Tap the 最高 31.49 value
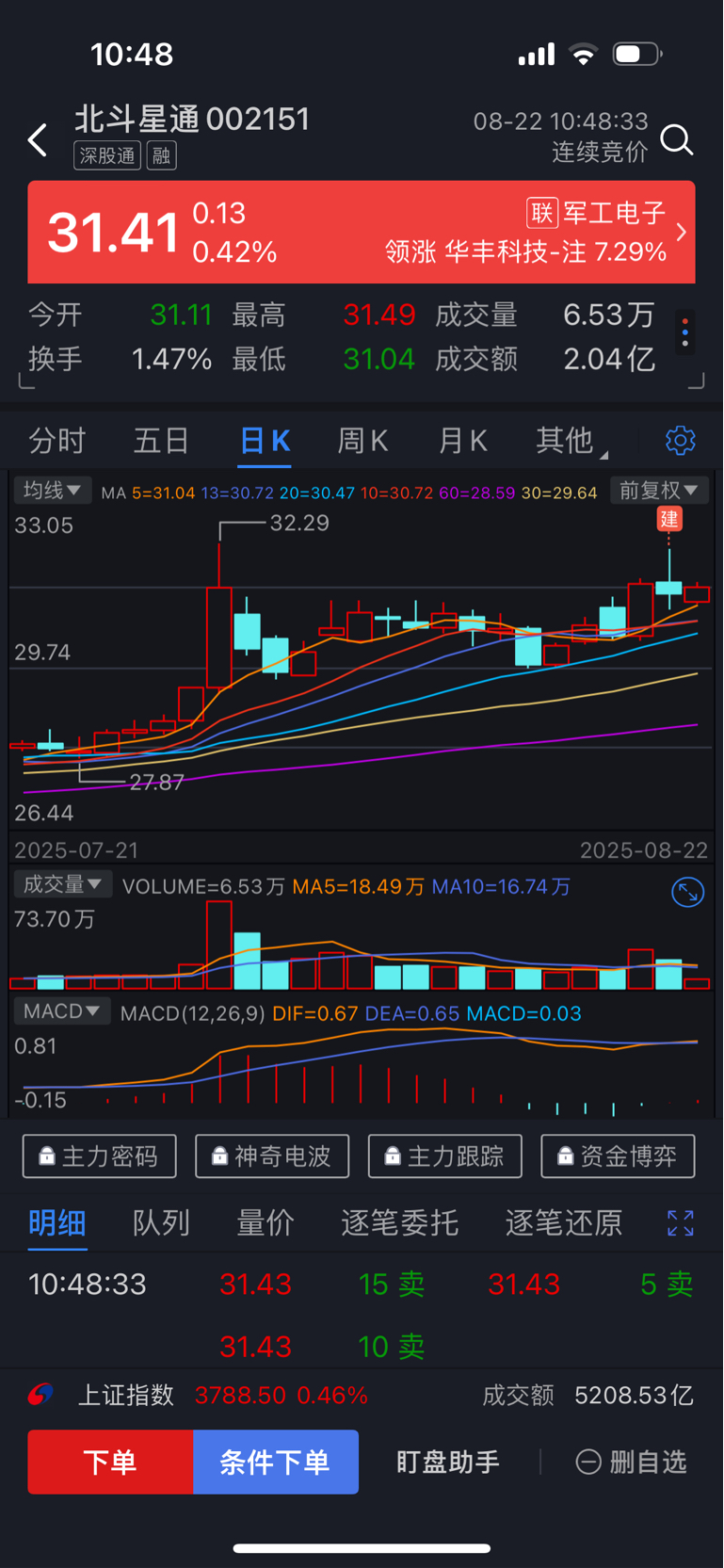This screenshot has height=1568, width=724. pyautogui.click(x=378, y=315)
